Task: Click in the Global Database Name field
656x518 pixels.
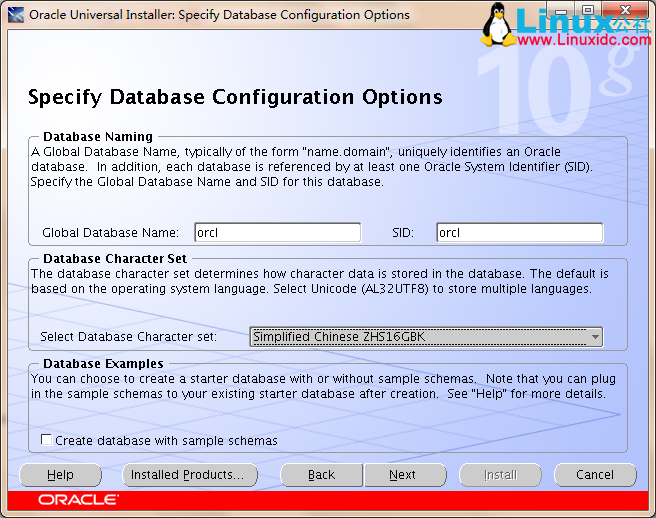Action: 277,232
